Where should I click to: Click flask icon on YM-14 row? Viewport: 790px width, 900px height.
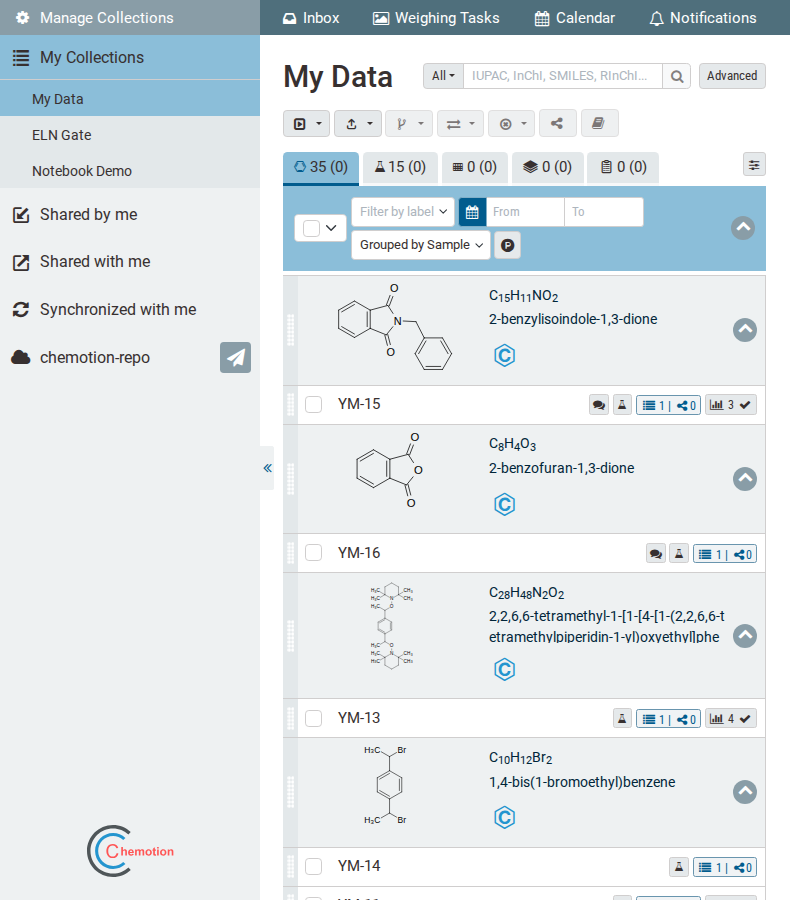(679, 867)
